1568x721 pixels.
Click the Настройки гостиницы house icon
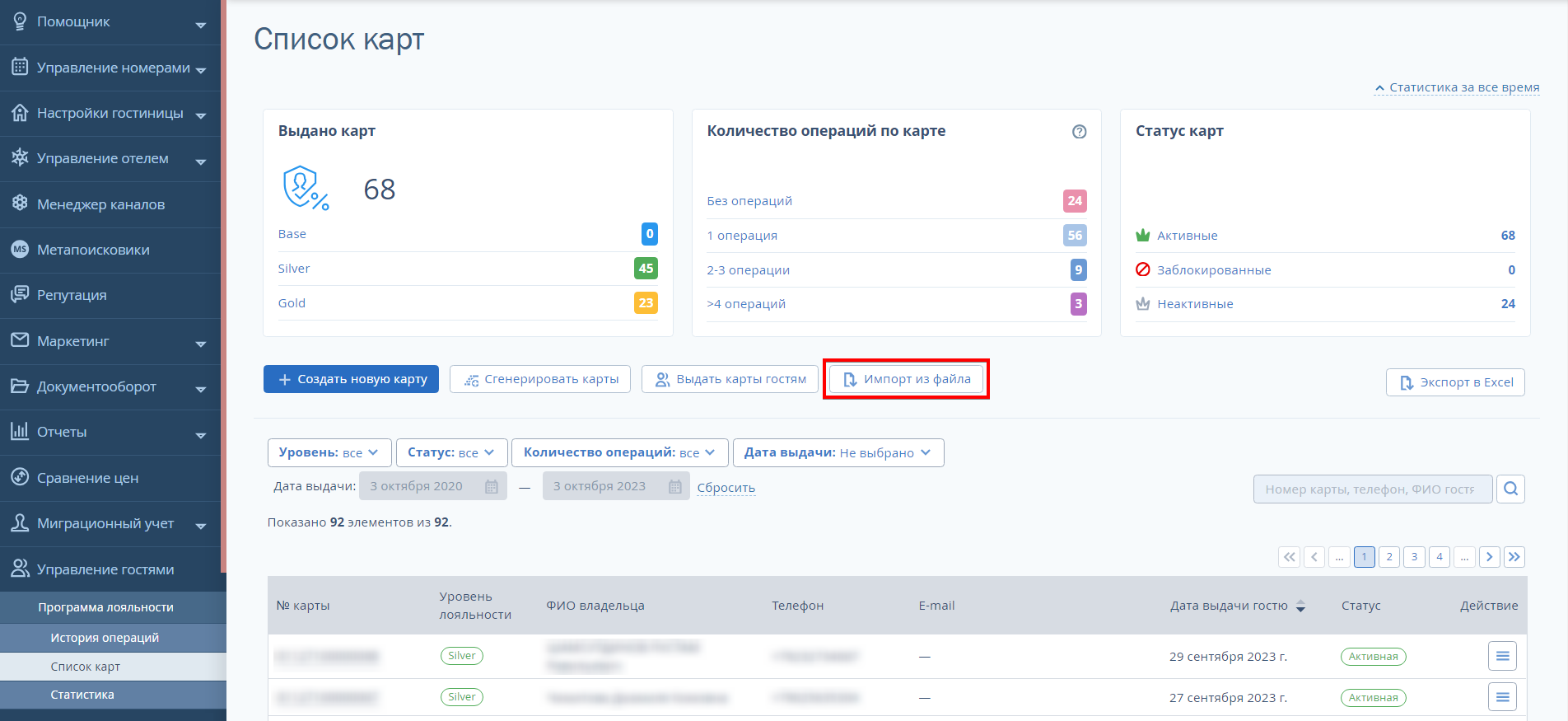(20, 113)
